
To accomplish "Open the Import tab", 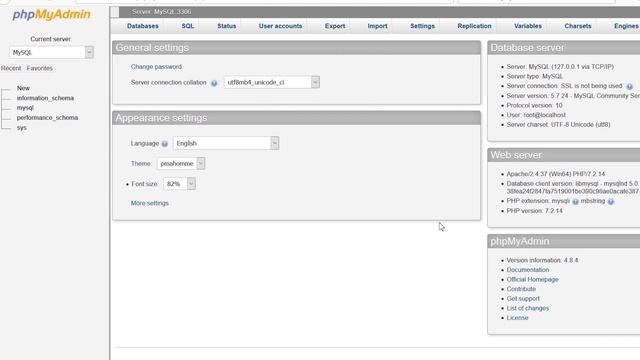I will 377,26.
